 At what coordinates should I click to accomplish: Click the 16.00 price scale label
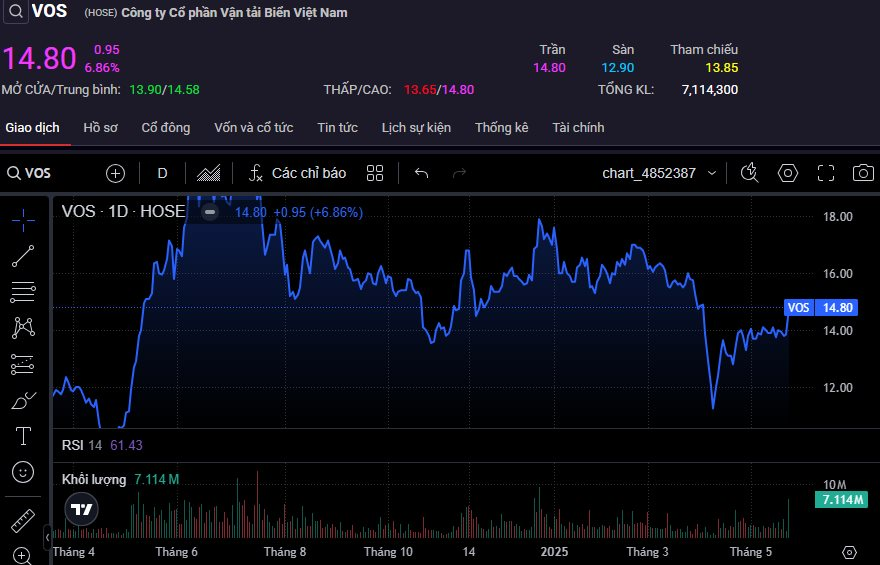837,274
